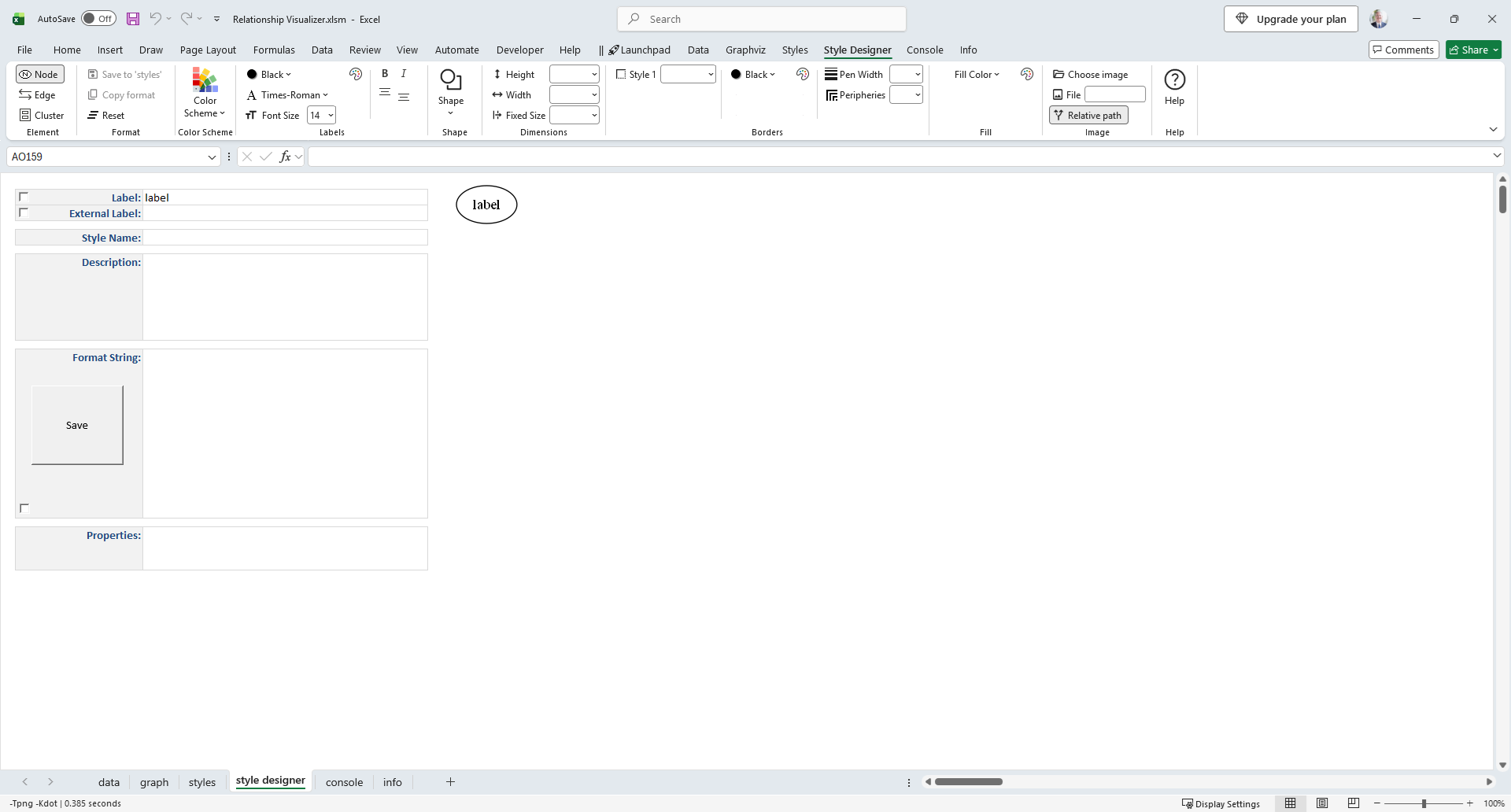Expand the Name Box dropdown
Screen dimensions: 1511x812
pos(212,157)
